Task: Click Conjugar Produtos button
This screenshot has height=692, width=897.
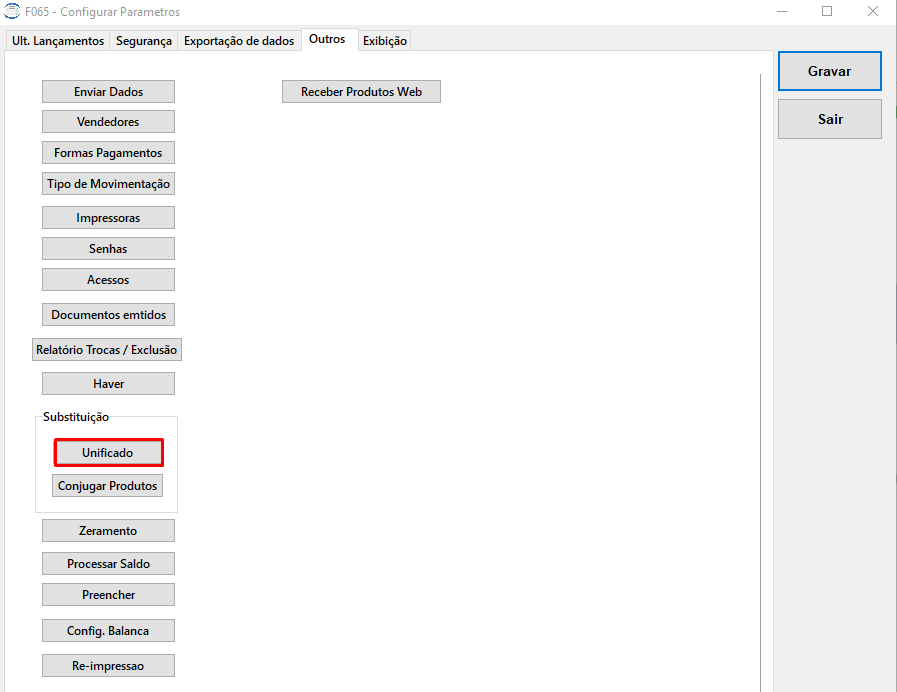Action: coord(108,486)
